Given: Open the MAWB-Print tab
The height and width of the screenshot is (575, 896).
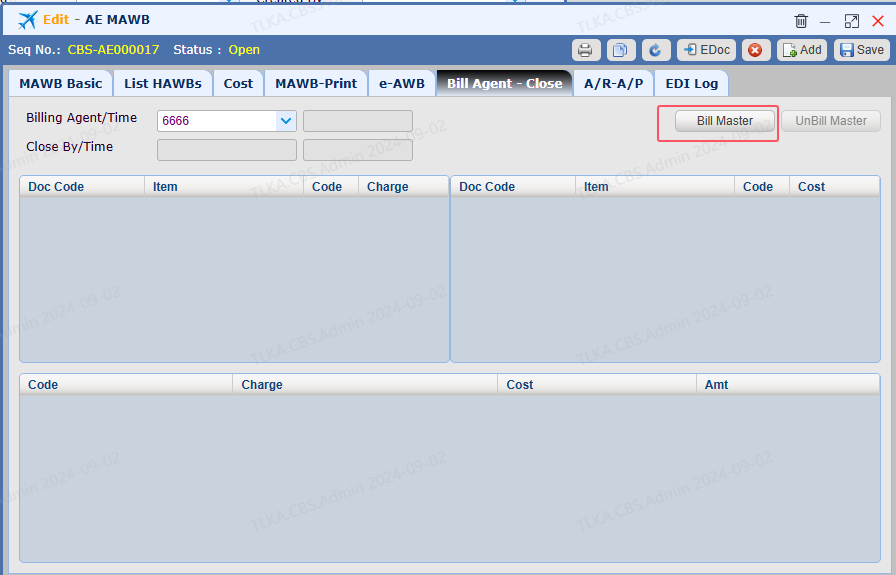Looking at the screenshot, I should pos(316,83).
